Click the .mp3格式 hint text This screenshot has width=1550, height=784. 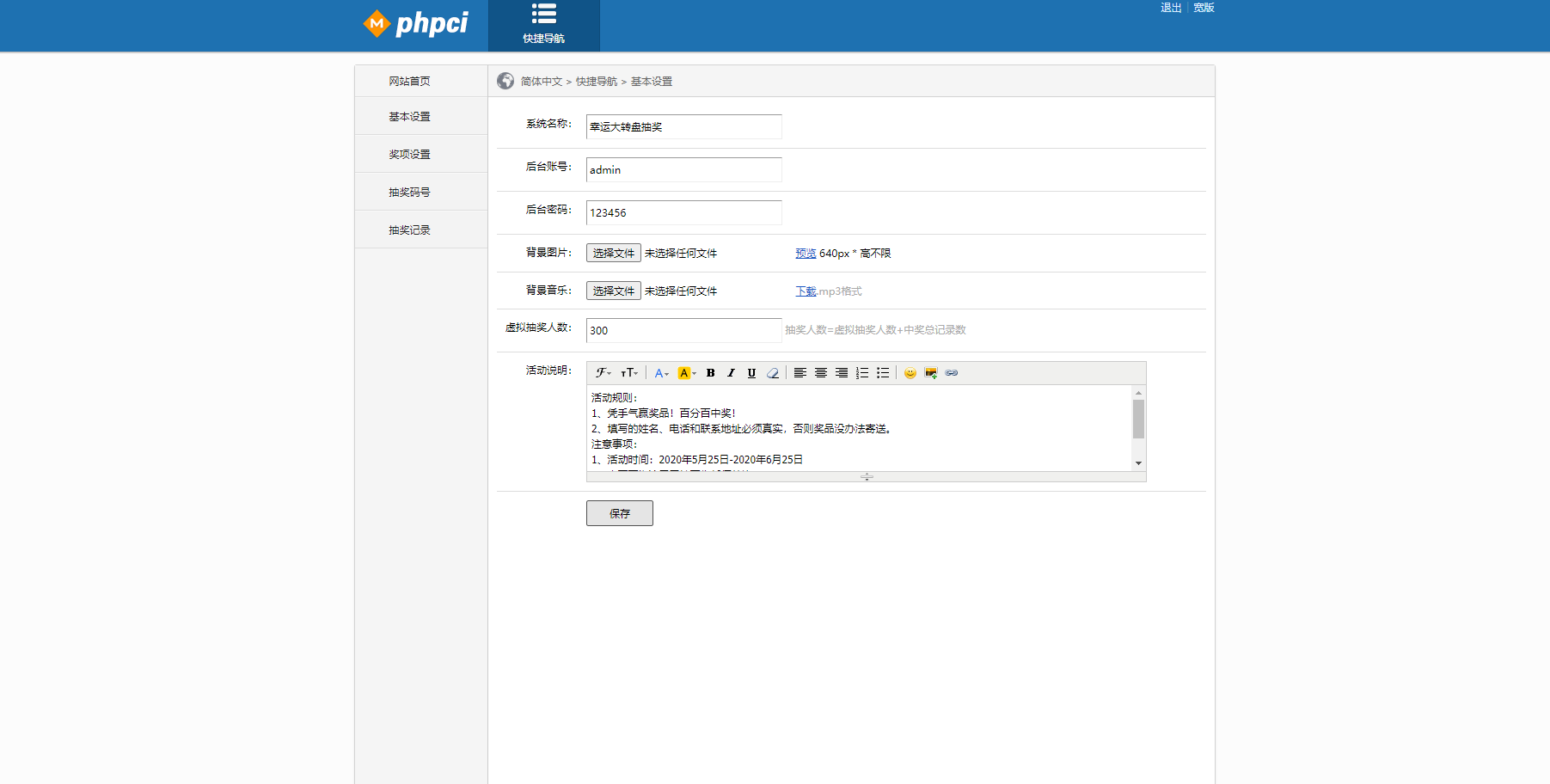(840, 291)
